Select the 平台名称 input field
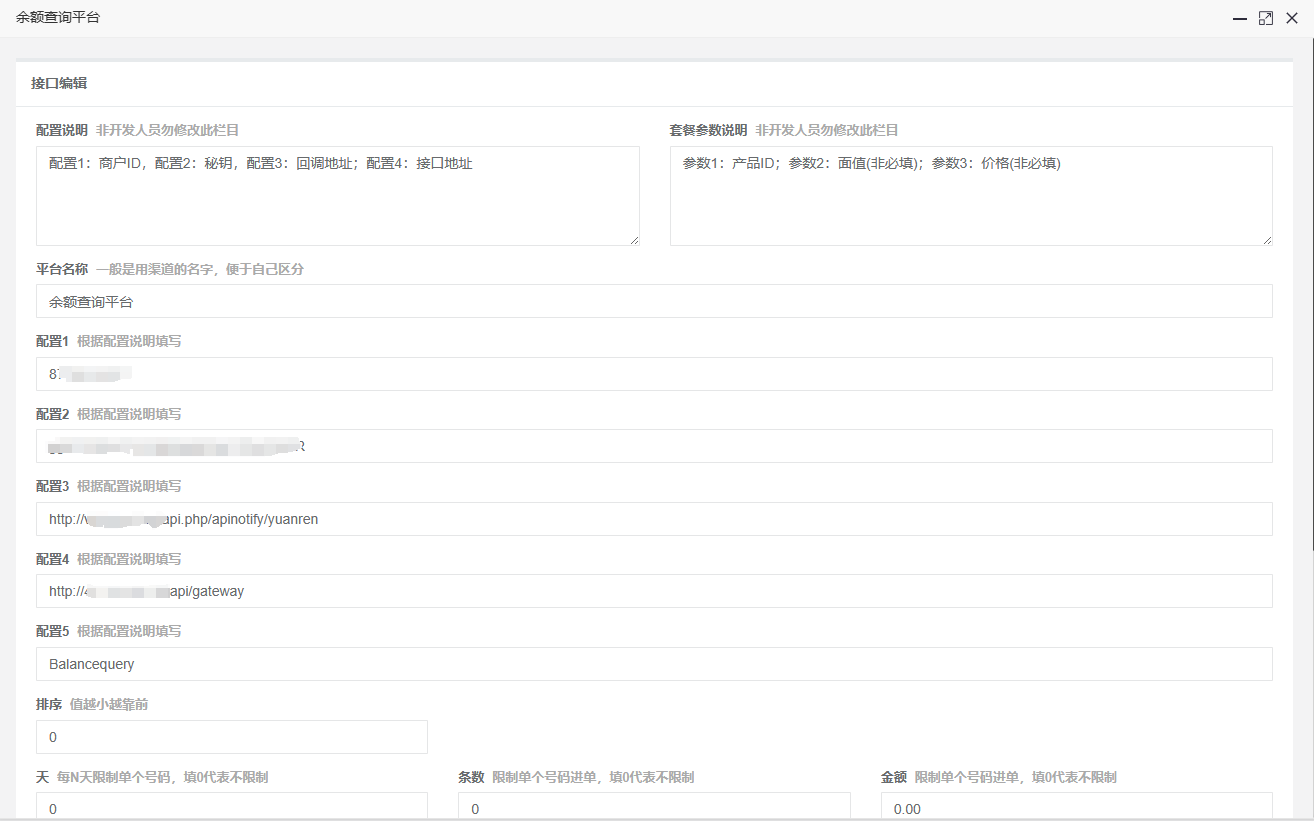This screenshot has width=1314, height=821. coord(654,301)
